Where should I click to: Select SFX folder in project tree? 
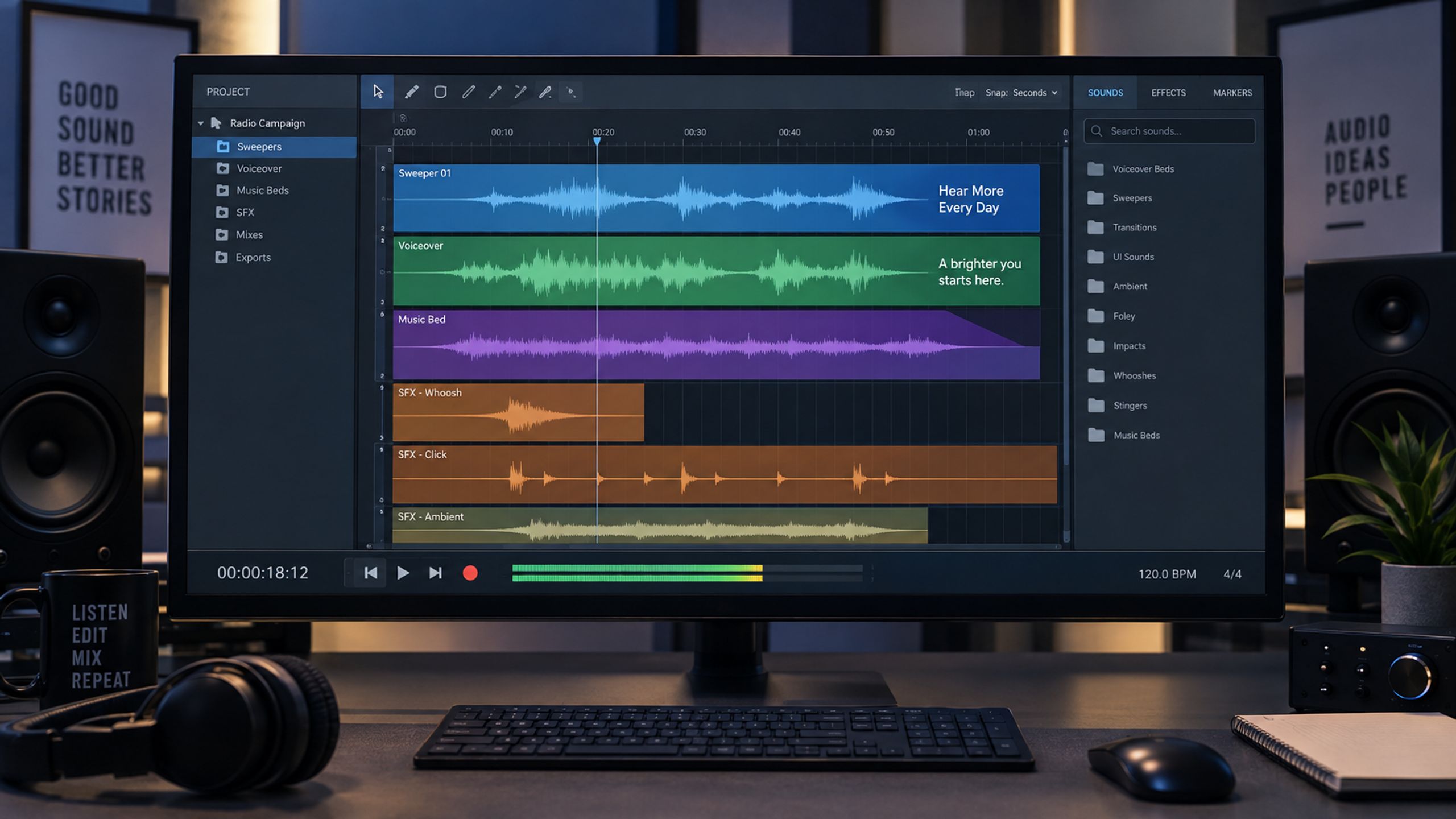[x=235, y=213]
